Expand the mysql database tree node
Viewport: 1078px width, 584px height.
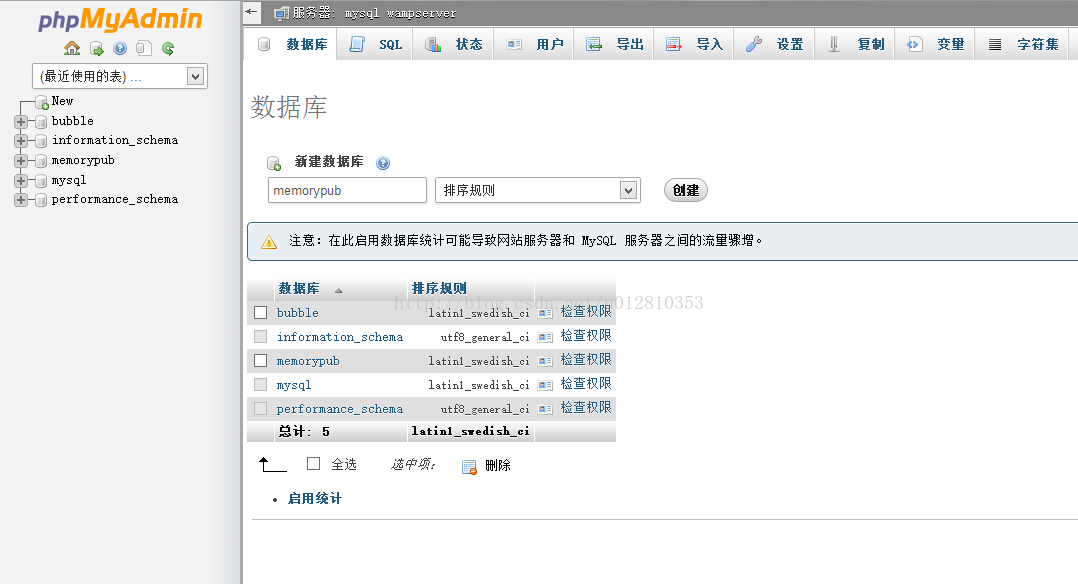pyautogui.click(x=21, y=180)
